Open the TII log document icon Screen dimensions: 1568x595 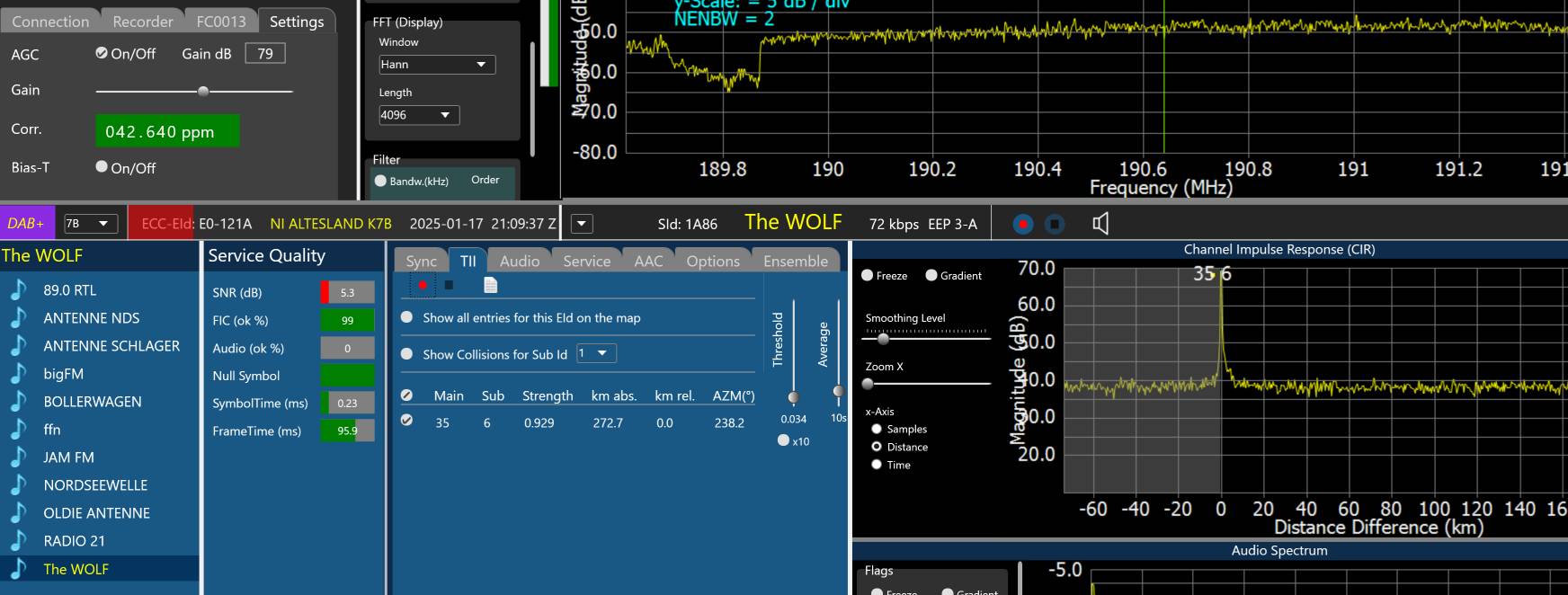(490, 285)
